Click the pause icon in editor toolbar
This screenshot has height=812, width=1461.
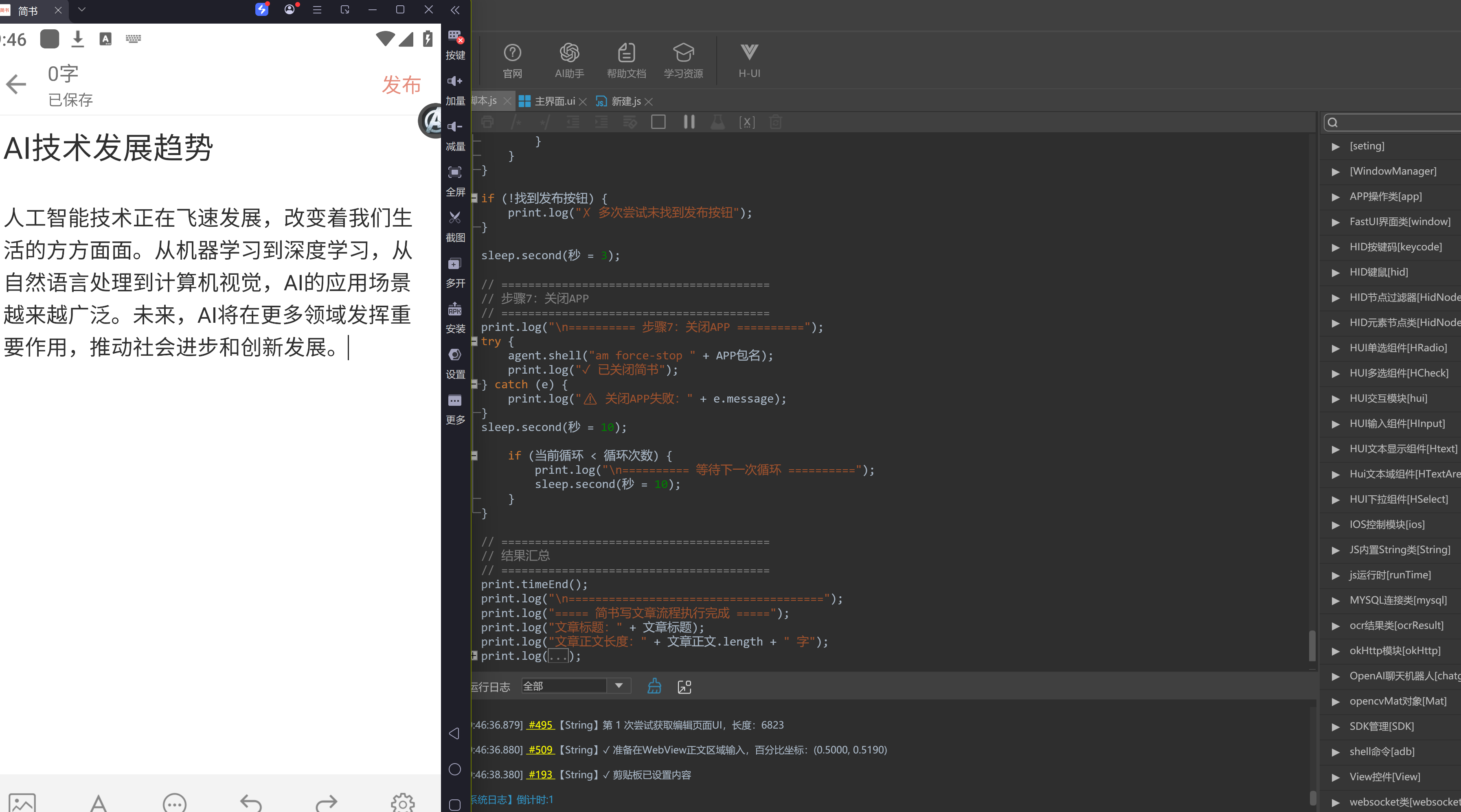(x=689, y=122)
